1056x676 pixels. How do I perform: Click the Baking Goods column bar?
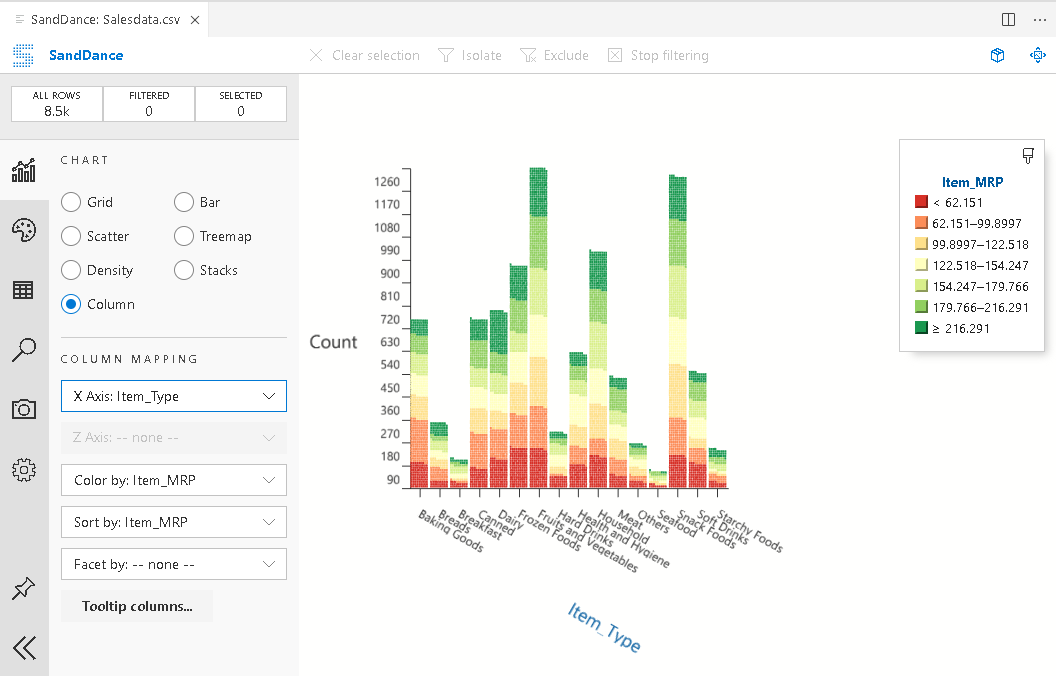click(x=419, y=404)
